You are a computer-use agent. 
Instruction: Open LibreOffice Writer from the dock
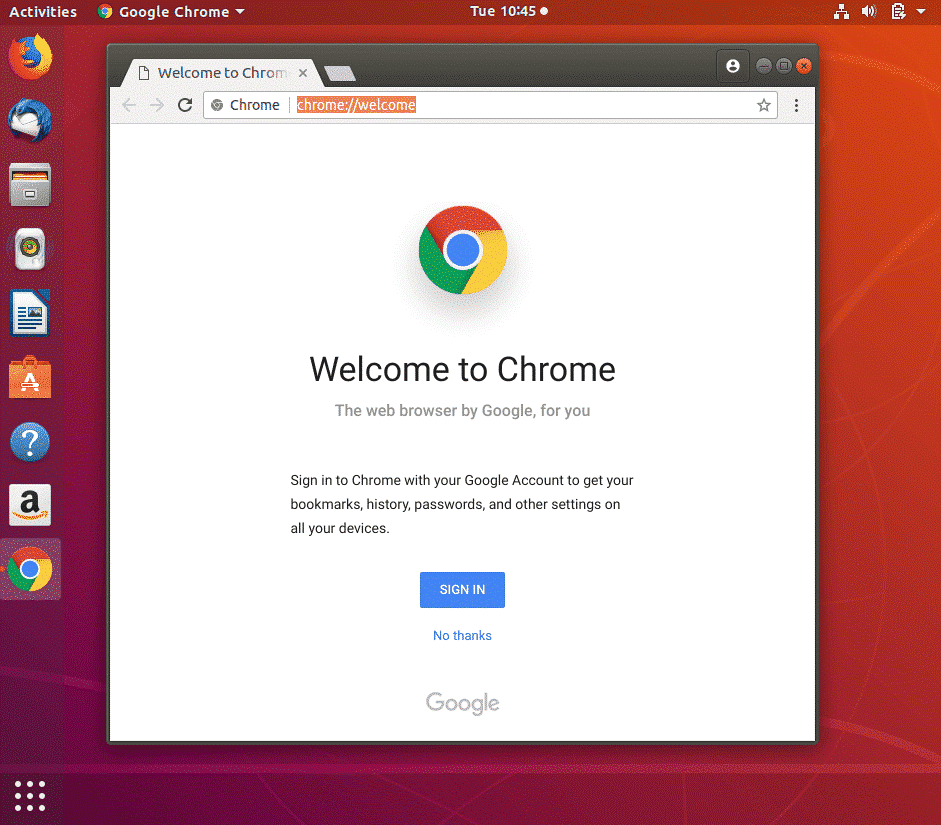30,313
